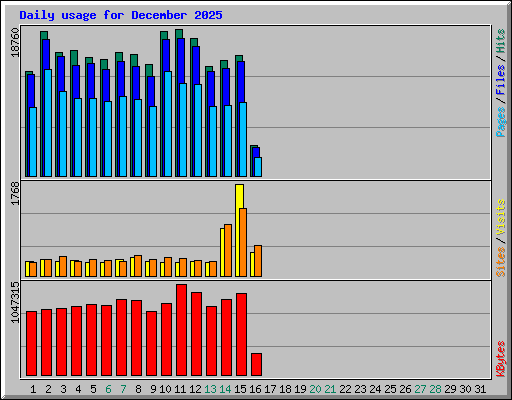Click the chart title 'Daily usage for December 2025'
This screenshot has height=400, width=512.
[121, 15]
